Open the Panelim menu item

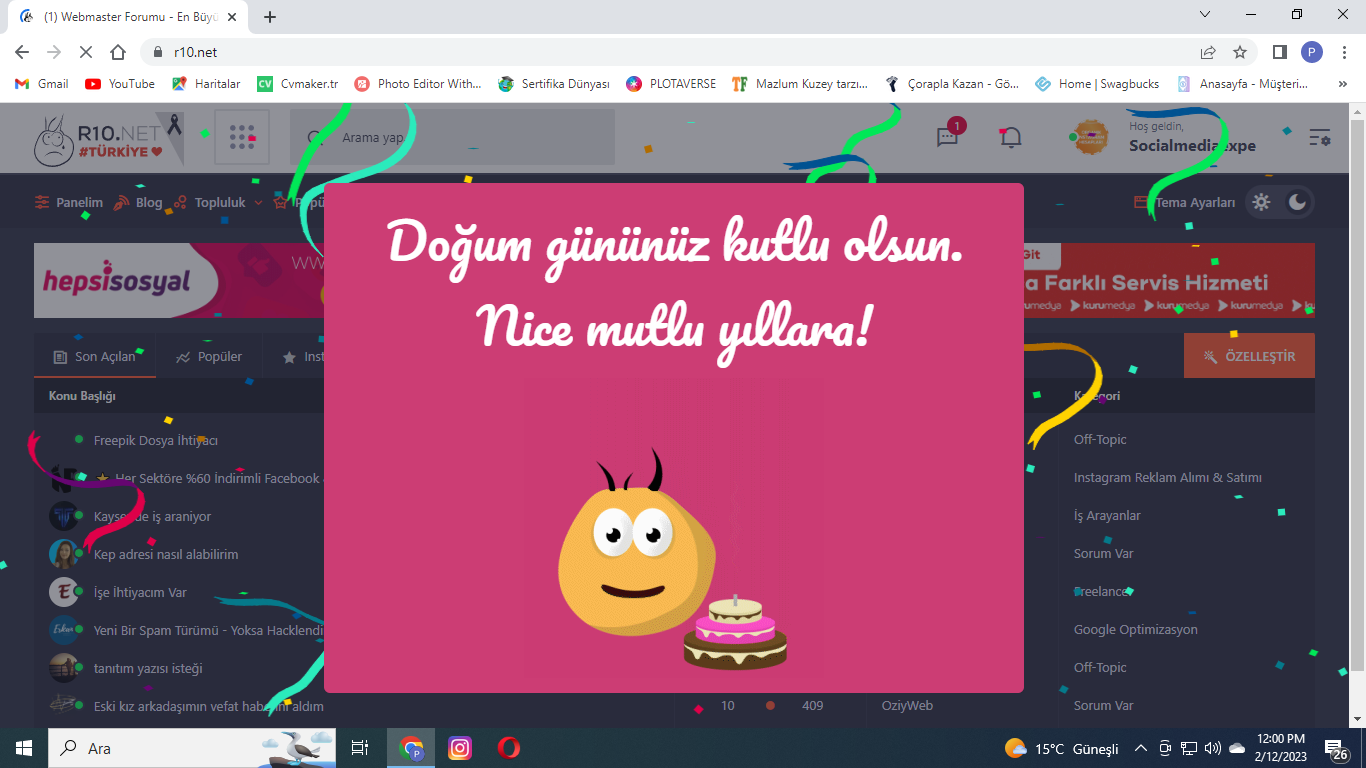(x=68, y=202)
